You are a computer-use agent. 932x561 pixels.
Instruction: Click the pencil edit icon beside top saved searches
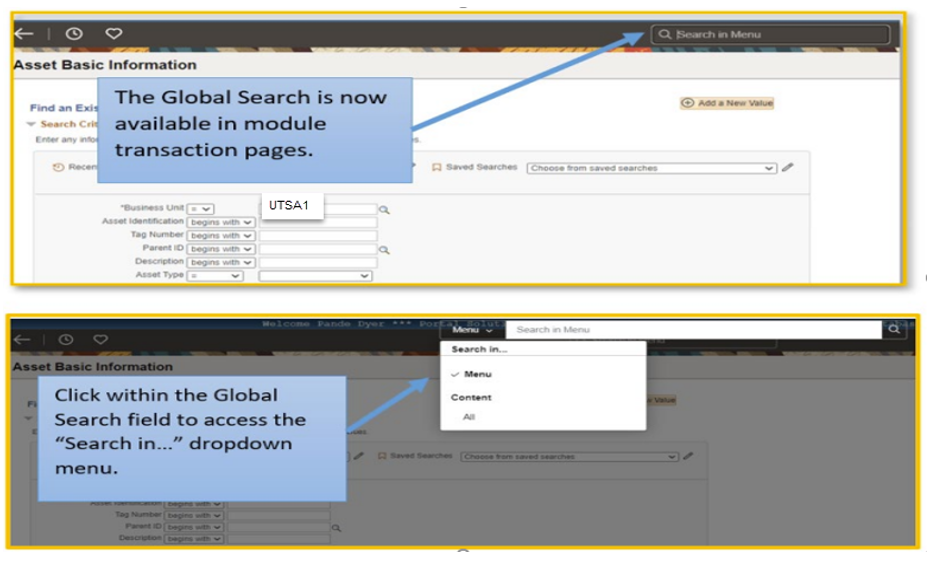click(x=788, y=168)
